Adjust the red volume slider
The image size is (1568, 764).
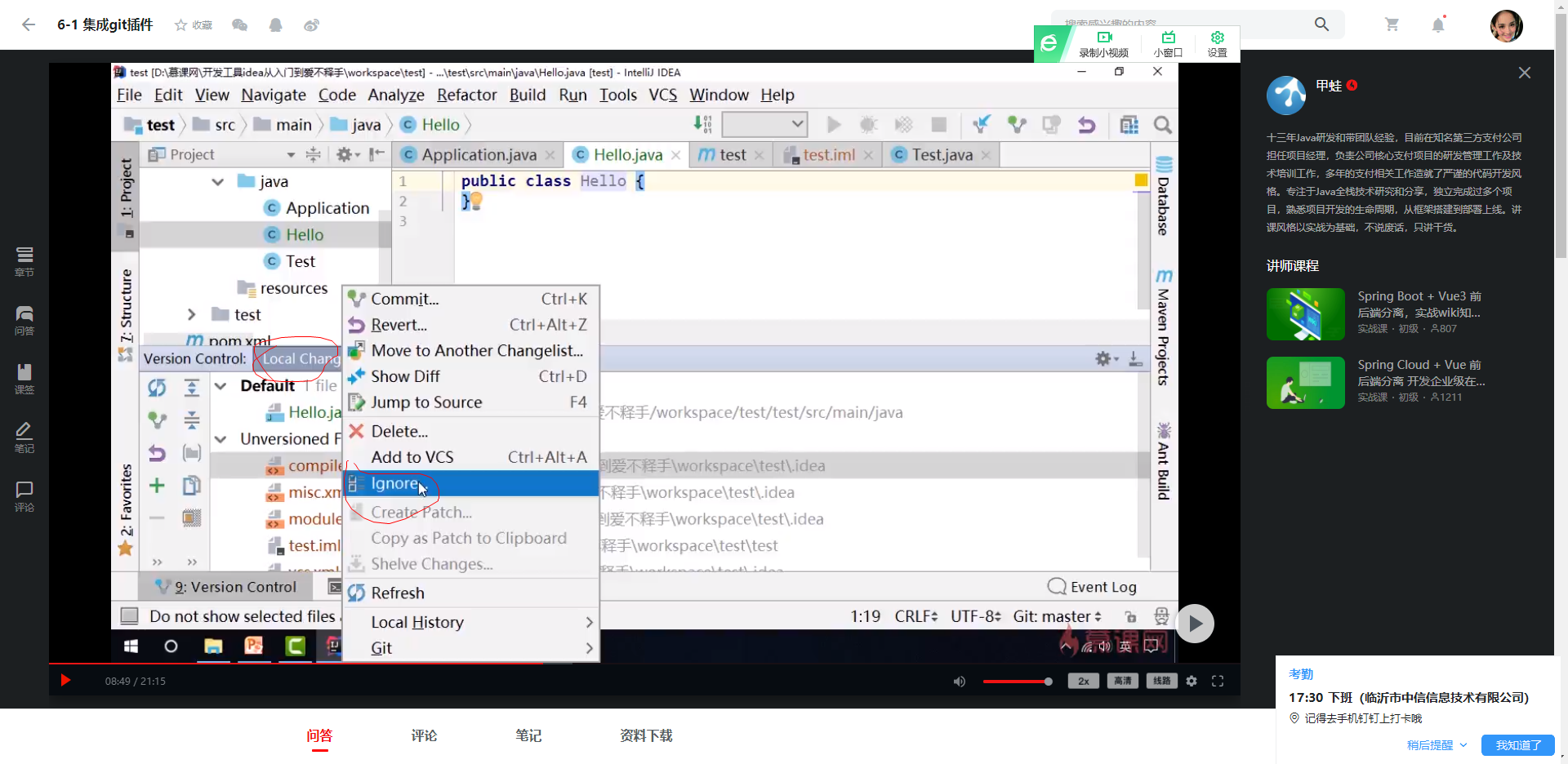click(1017, 682)
